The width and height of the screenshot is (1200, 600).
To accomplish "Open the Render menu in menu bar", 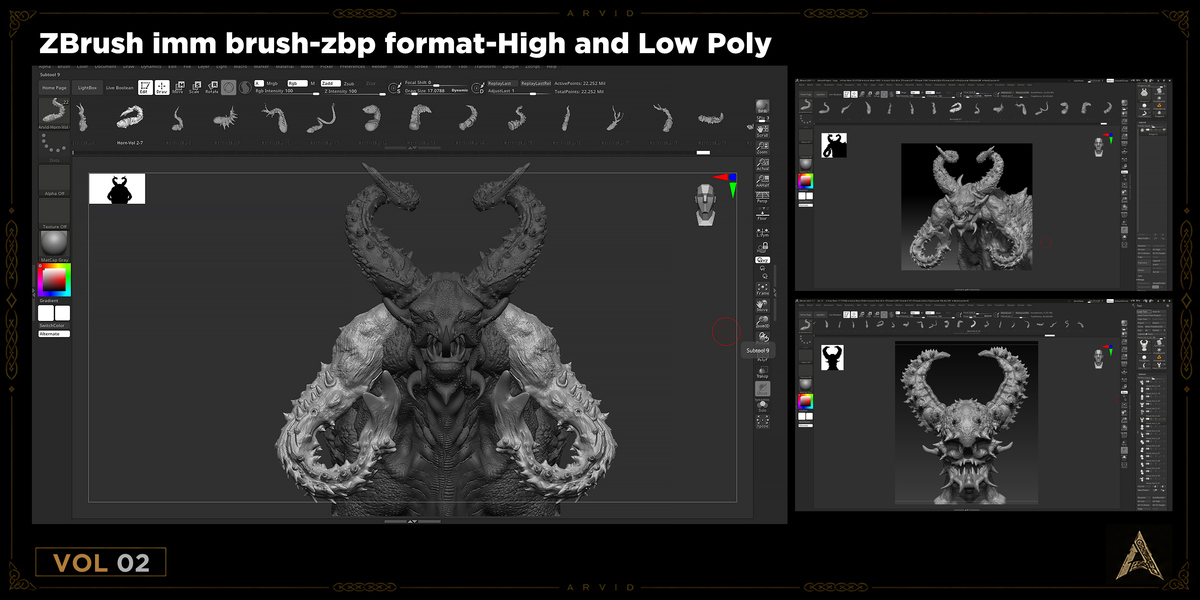I will tap(379, 66).
